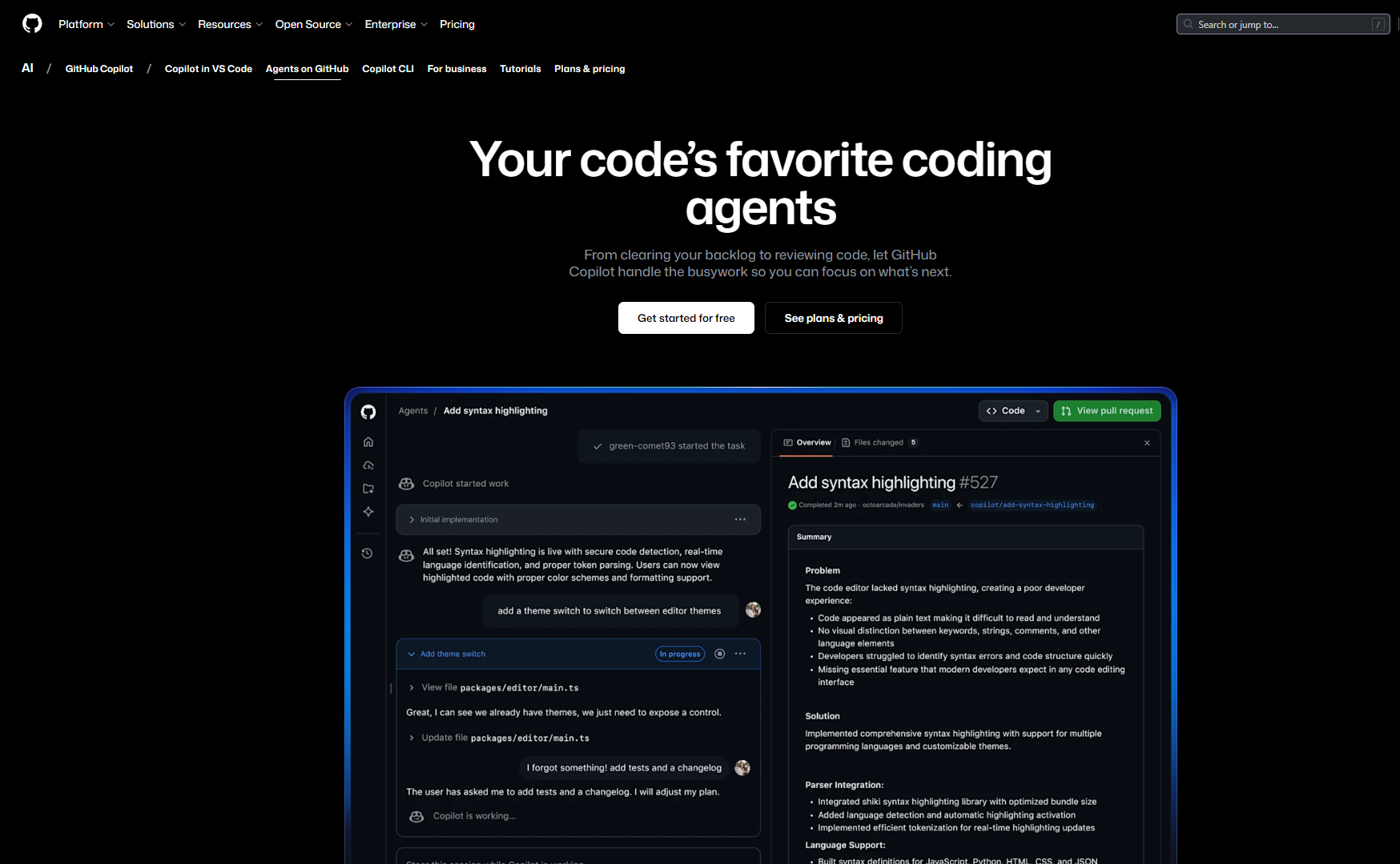
Task: Click the GitHub logo in the top navigation
Action: 32,23
